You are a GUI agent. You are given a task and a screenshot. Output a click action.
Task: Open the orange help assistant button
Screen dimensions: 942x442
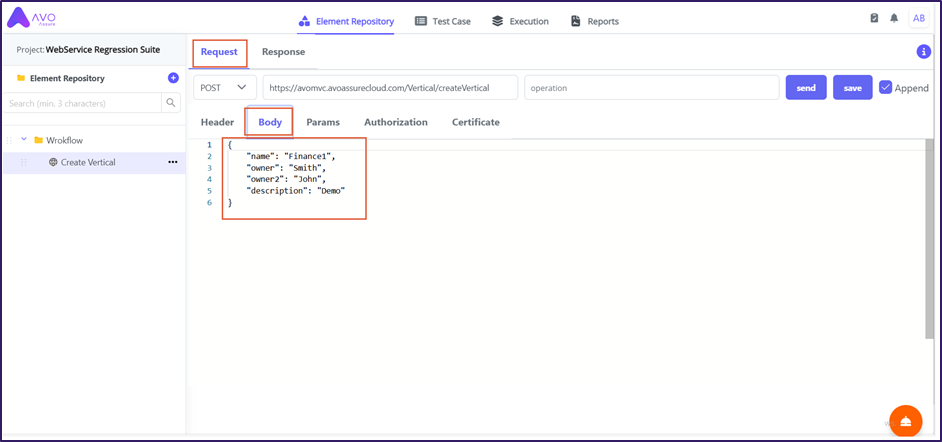[x=905, y=421]
